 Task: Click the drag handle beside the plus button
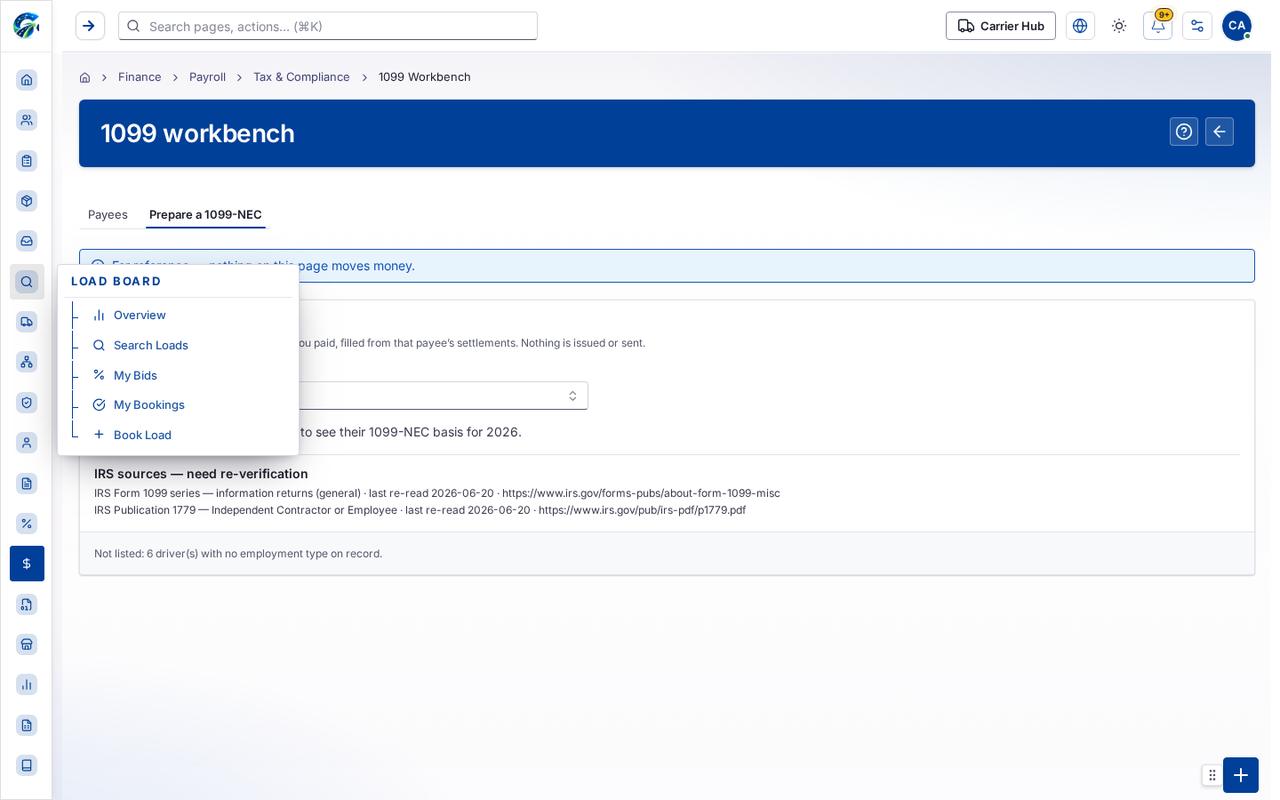point(1212,775)
